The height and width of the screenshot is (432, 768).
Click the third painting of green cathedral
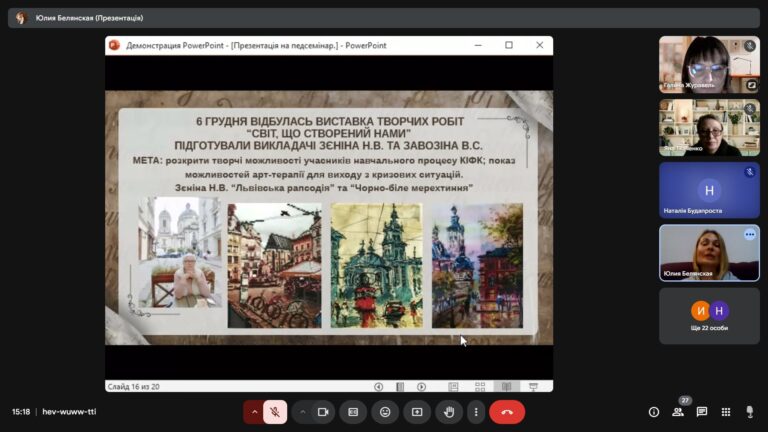[376, 265]
